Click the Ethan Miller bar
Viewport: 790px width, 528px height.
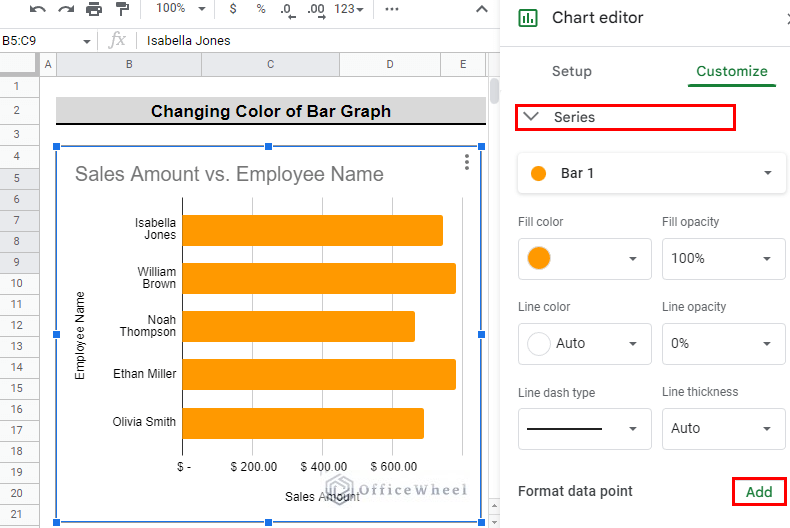pyautogui.click(x=319, y=374)
